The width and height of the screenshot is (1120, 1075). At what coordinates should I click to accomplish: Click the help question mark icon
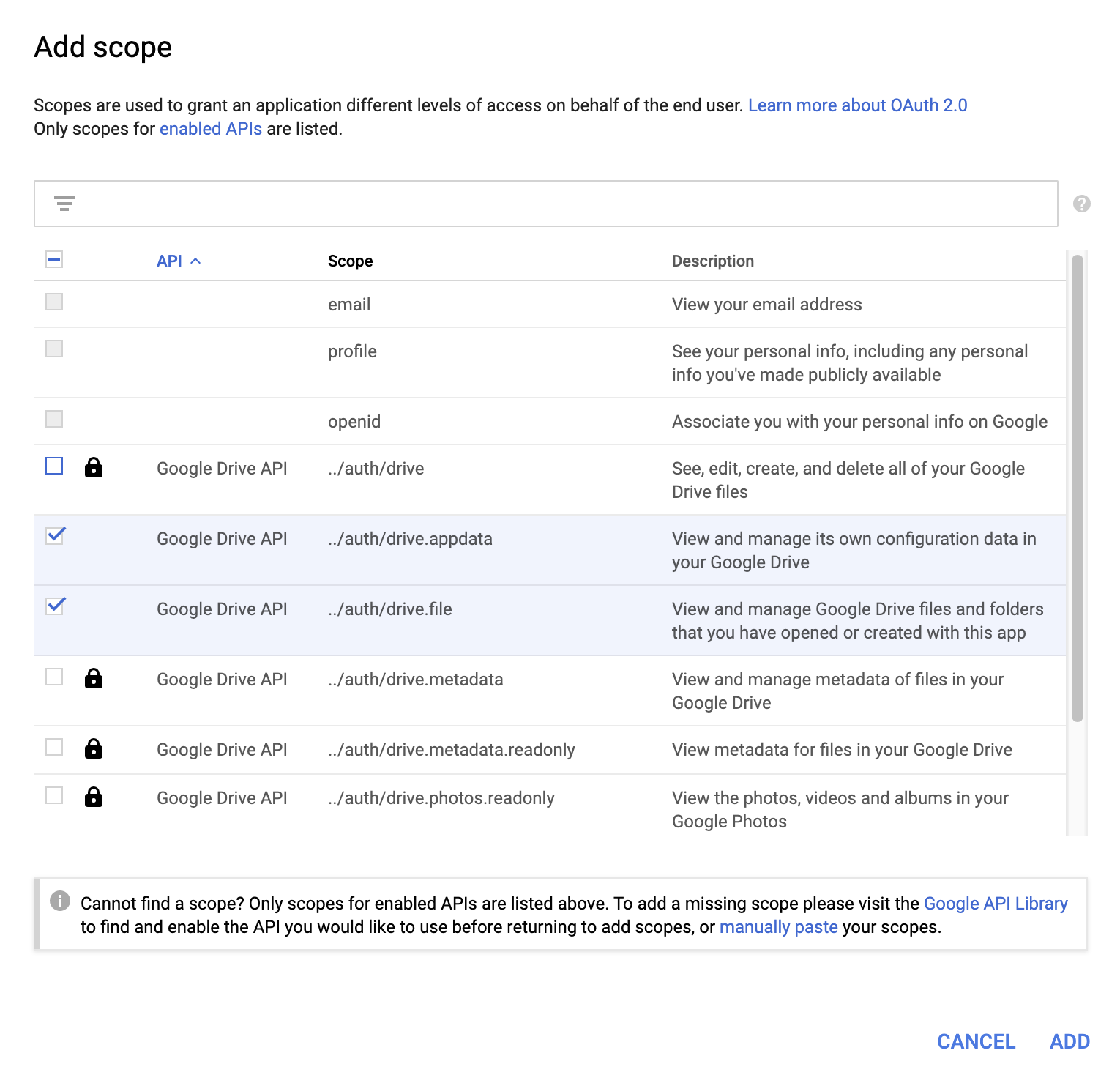(x=1081, y=204)
